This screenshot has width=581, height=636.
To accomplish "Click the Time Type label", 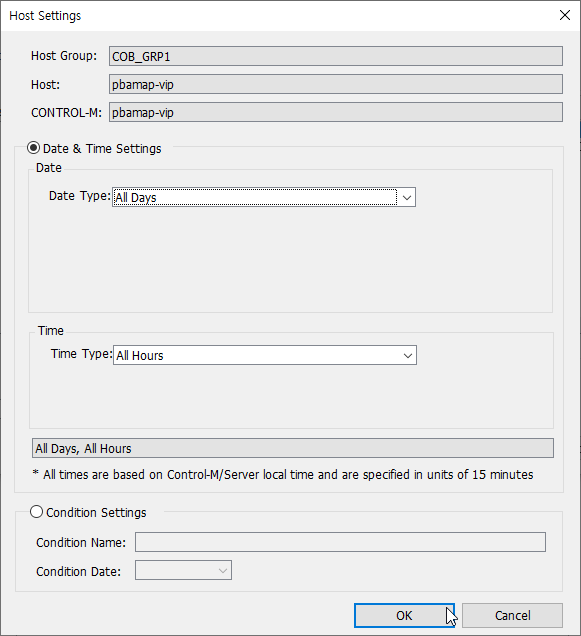I will coord(82,354).
